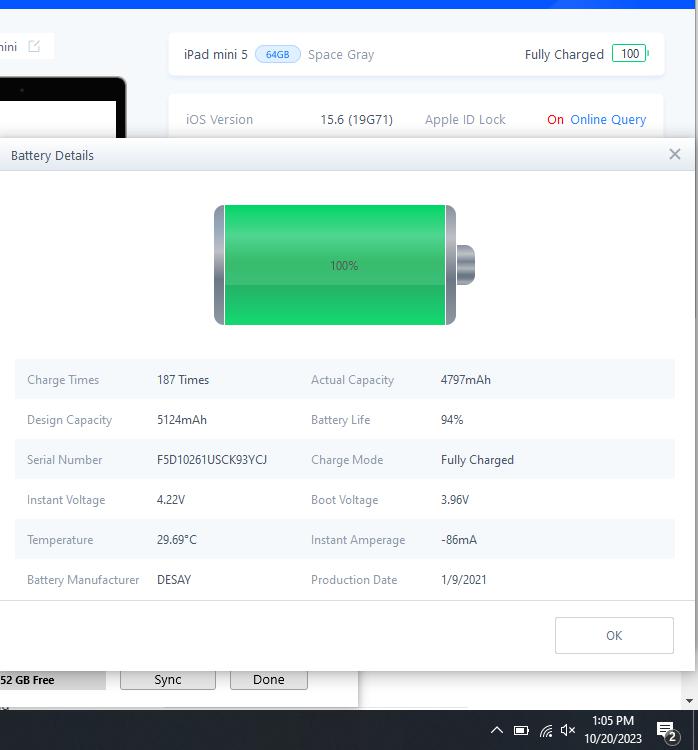Click the 187 Times value
Screen dimensions: 698x750
183,380
